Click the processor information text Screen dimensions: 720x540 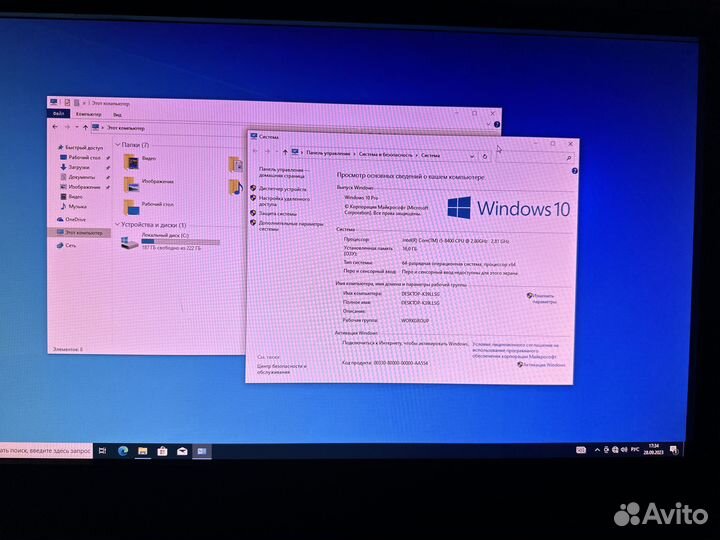[x=456, y=240]
